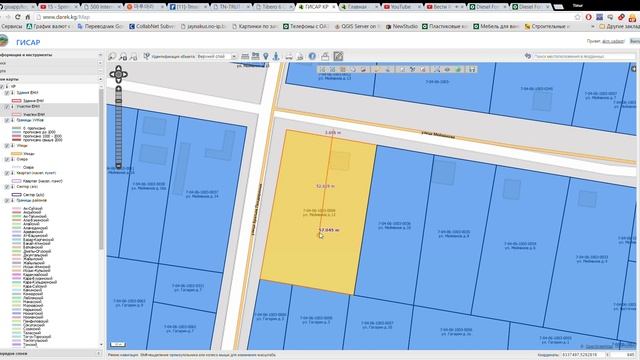640x360 pixels.
Task: Expand the Порядок слоев panel at bottom left
Action: coord(99,353)
